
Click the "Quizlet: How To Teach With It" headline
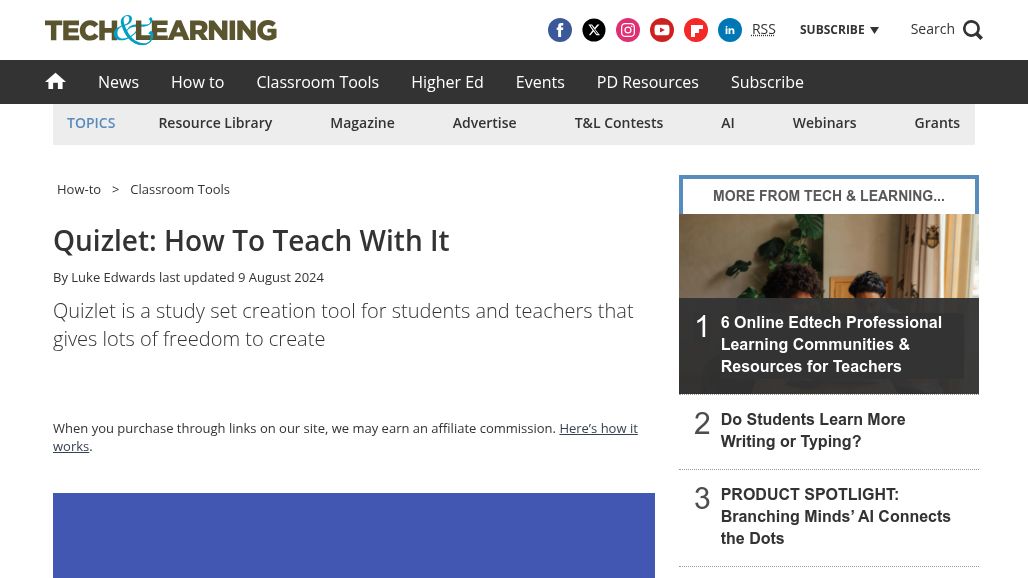(x=251, y=241)
